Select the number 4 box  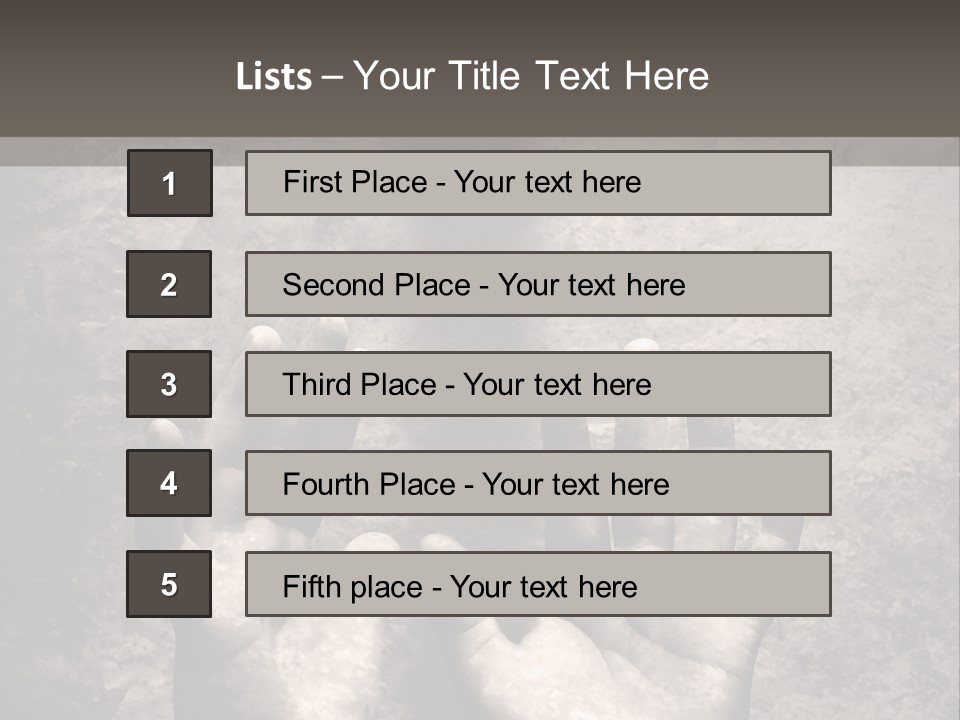click(169, 483)
